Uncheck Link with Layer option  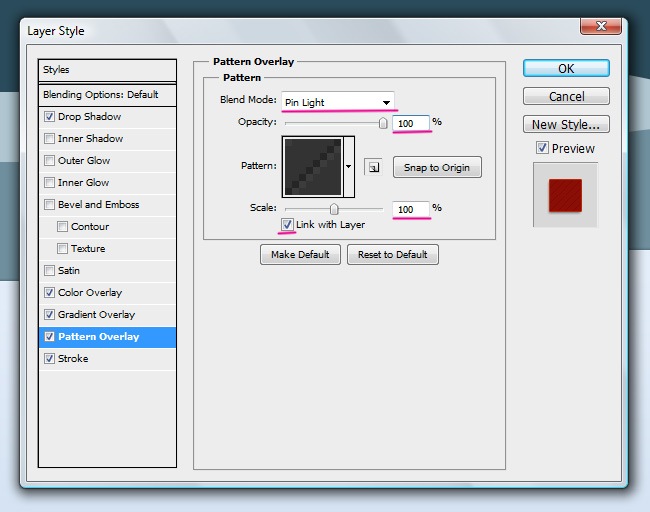pos(288,225)
